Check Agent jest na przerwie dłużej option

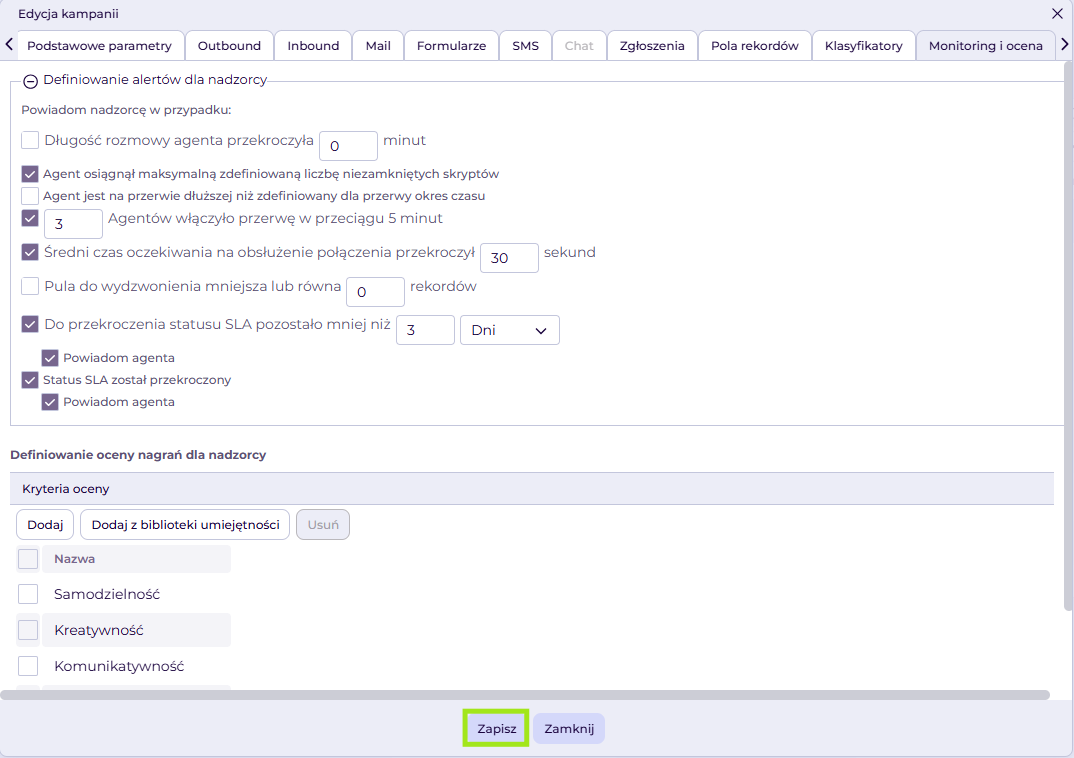point(30,196)
